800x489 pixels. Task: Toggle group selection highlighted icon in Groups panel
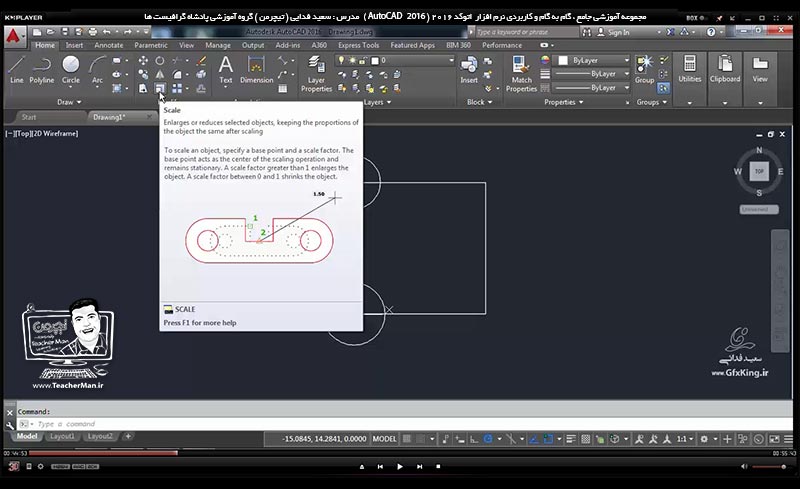(663, 88)
